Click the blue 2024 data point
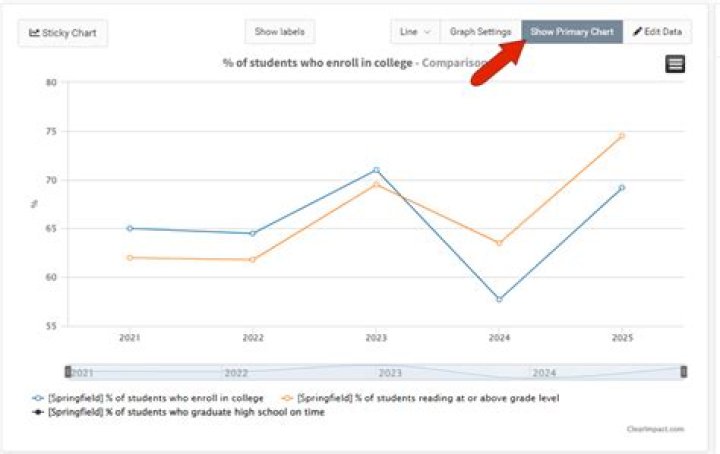This screenshot has height=454, width=720. tap(500, 299)
